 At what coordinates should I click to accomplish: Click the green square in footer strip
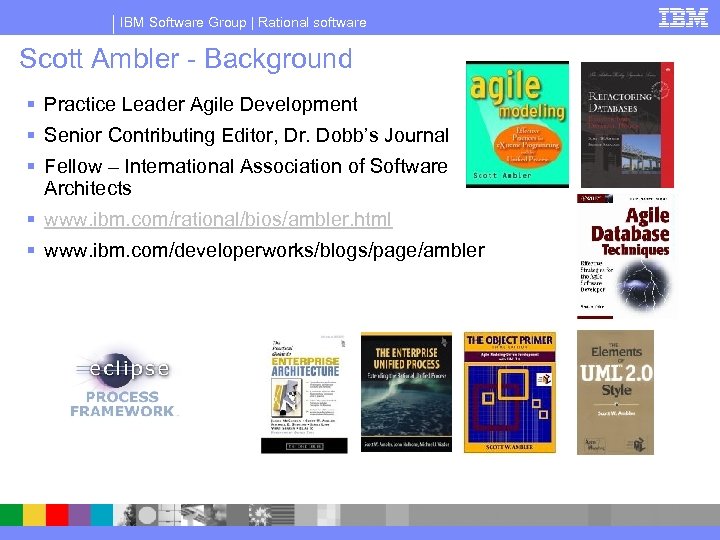point(11,515)
